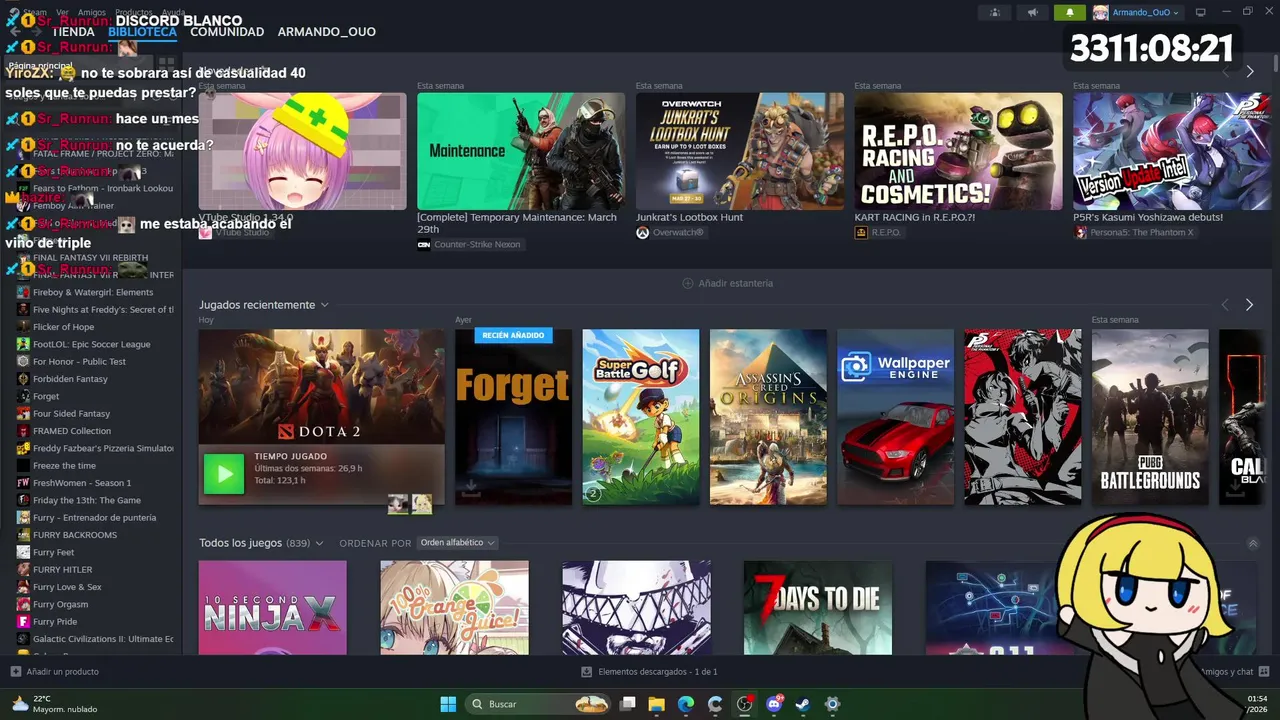This screenshot has width=1280, height=720.
Task: Switch to Big Picture mode monitor icon
Action: click(1201, 12)
